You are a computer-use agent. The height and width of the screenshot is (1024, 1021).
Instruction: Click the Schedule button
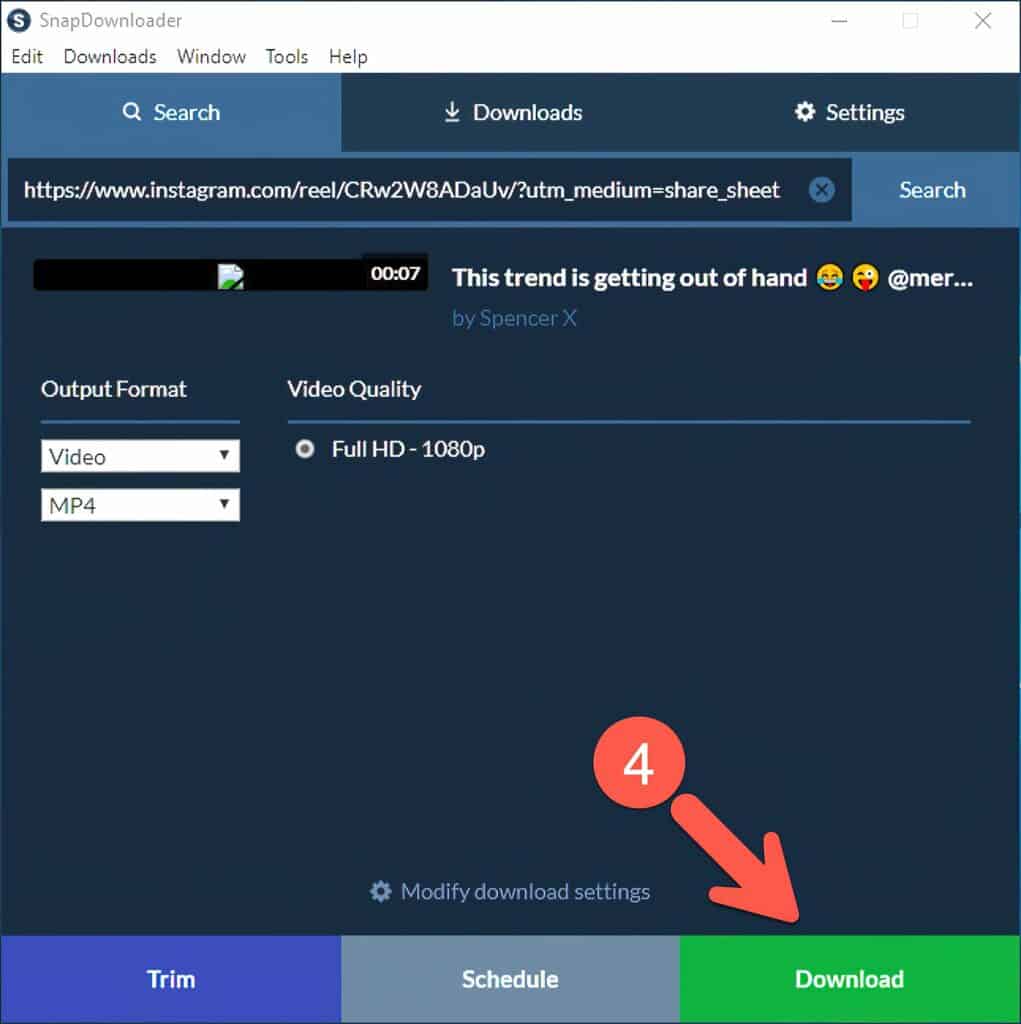point(510,979)
